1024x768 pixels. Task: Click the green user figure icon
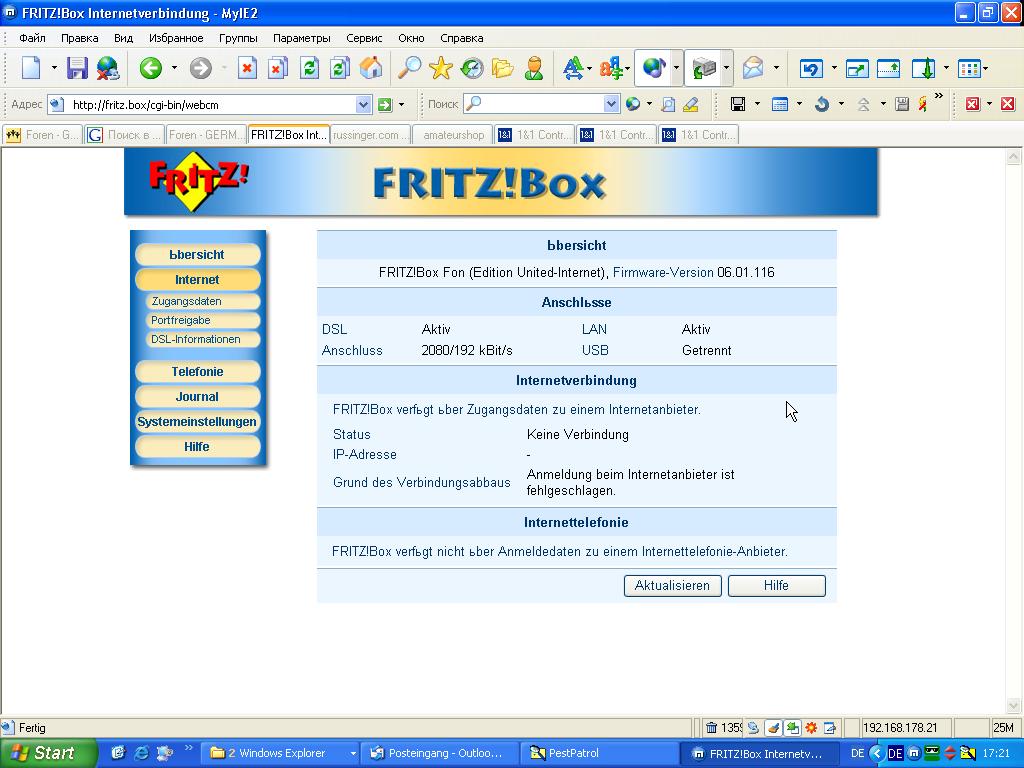[x=534, y=67]
